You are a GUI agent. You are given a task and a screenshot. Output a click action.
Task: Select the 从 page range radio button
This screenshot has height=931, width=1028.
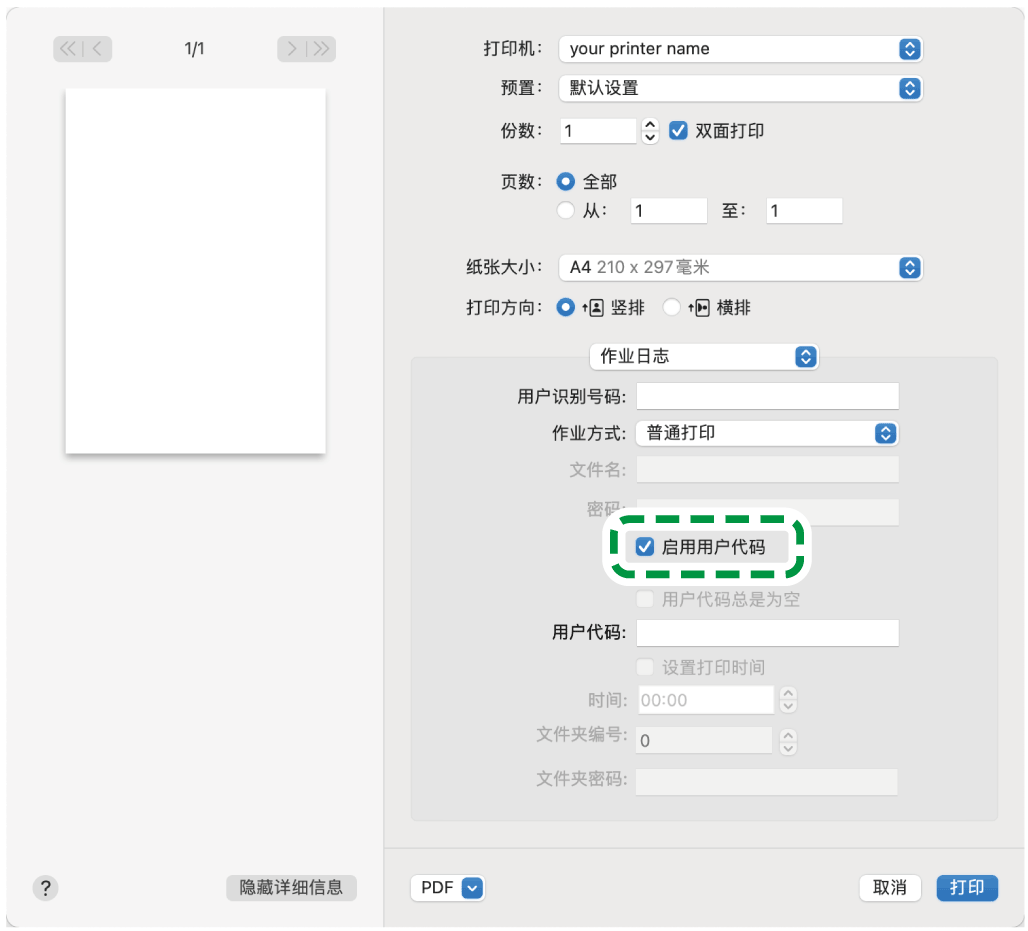[x=565, y=210]
